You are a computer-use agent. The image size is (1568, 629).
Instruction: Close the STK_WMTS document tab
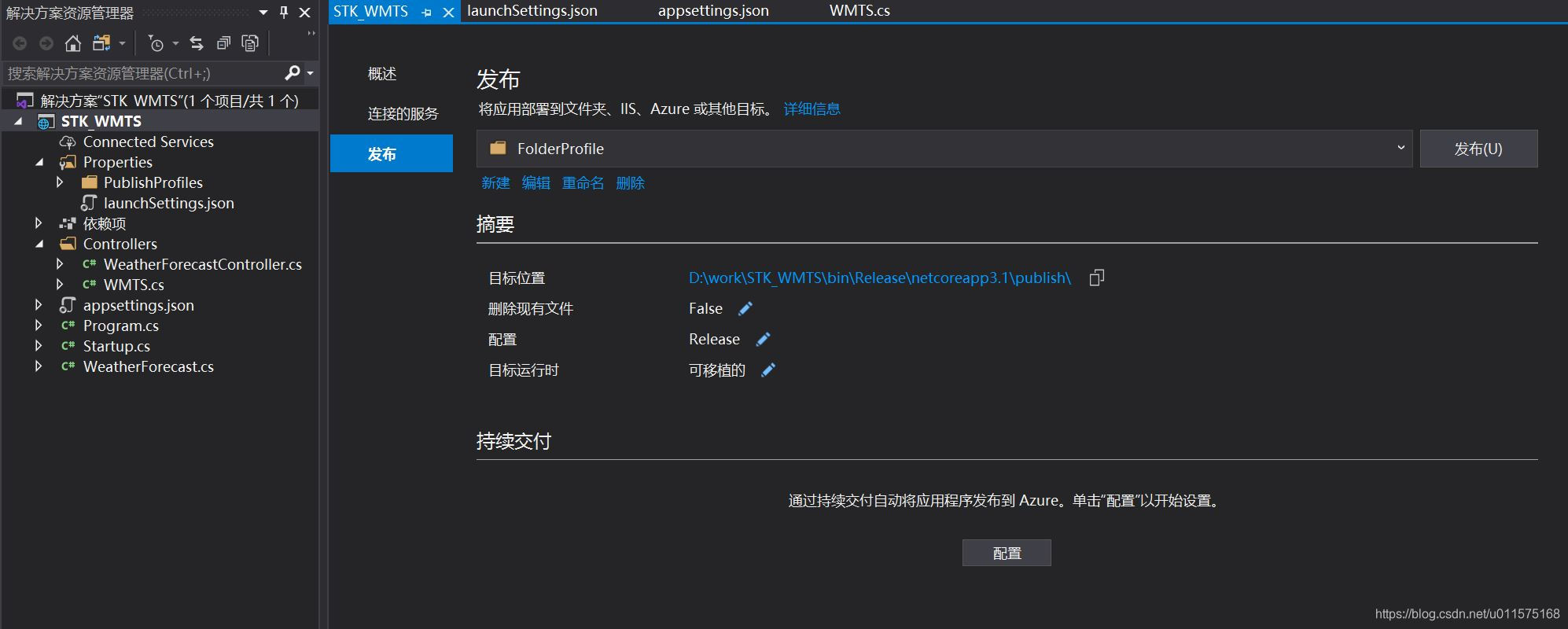[x=448, y=13]
